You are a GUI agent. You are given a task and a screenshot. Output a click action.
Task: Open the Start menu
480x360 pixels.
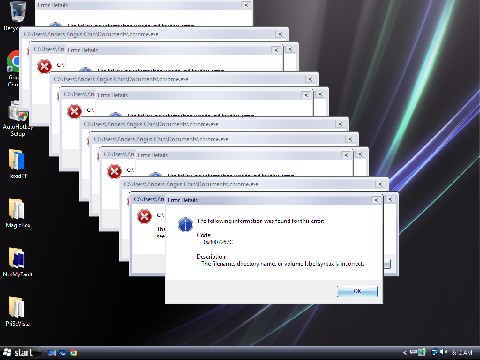click(20, 352)
